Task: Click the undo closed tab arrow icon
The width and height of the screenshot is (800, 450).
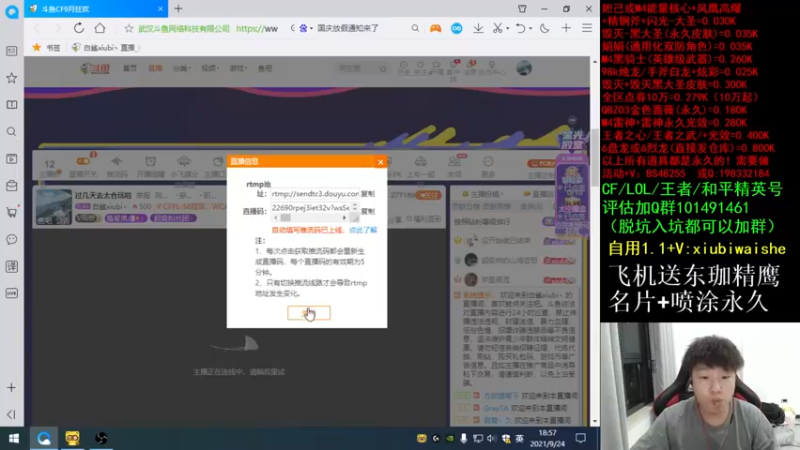Action: (x=520, y=29)
